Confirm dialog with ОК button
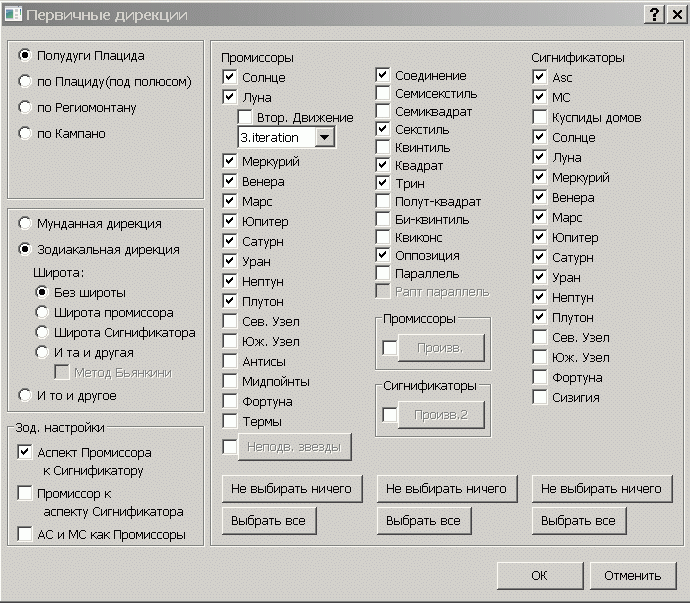 pyautogui.click(x=540, y=575)
